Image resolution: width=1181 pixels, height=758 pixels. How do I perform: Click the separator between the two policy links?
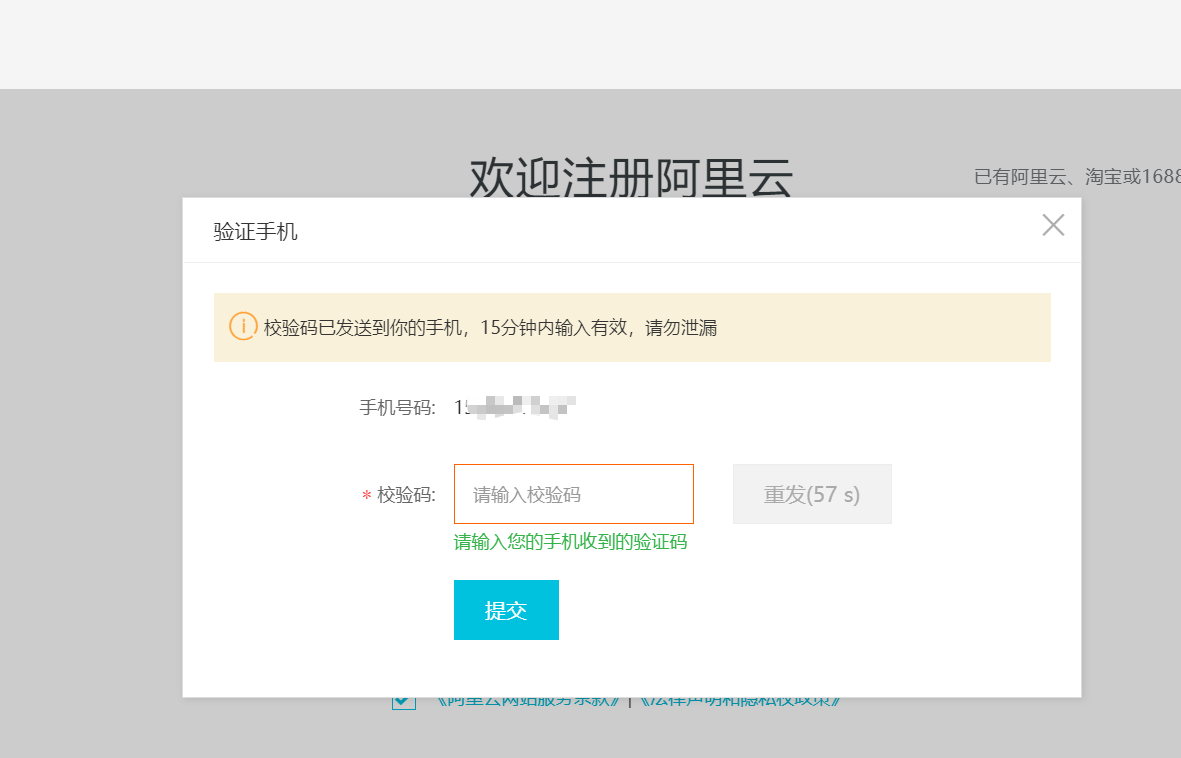(x=630, y=701)
